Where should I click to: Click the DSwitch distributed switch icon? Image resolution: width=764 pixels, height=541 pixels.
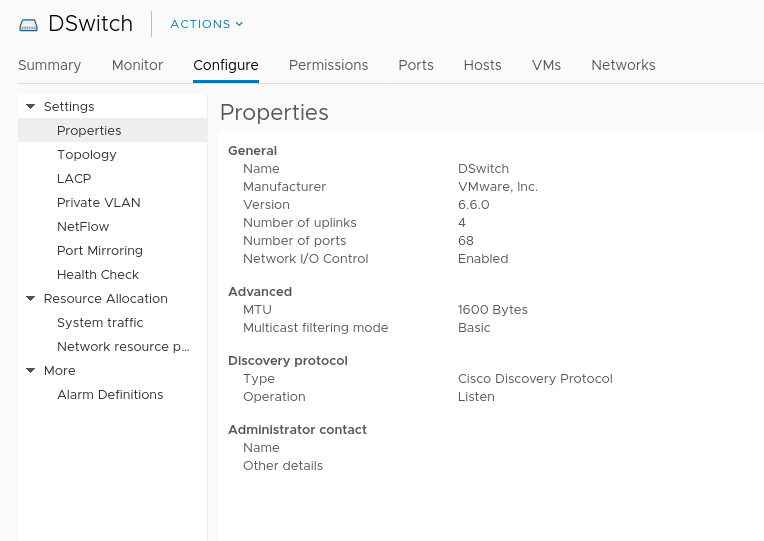(x=28, y=25)
